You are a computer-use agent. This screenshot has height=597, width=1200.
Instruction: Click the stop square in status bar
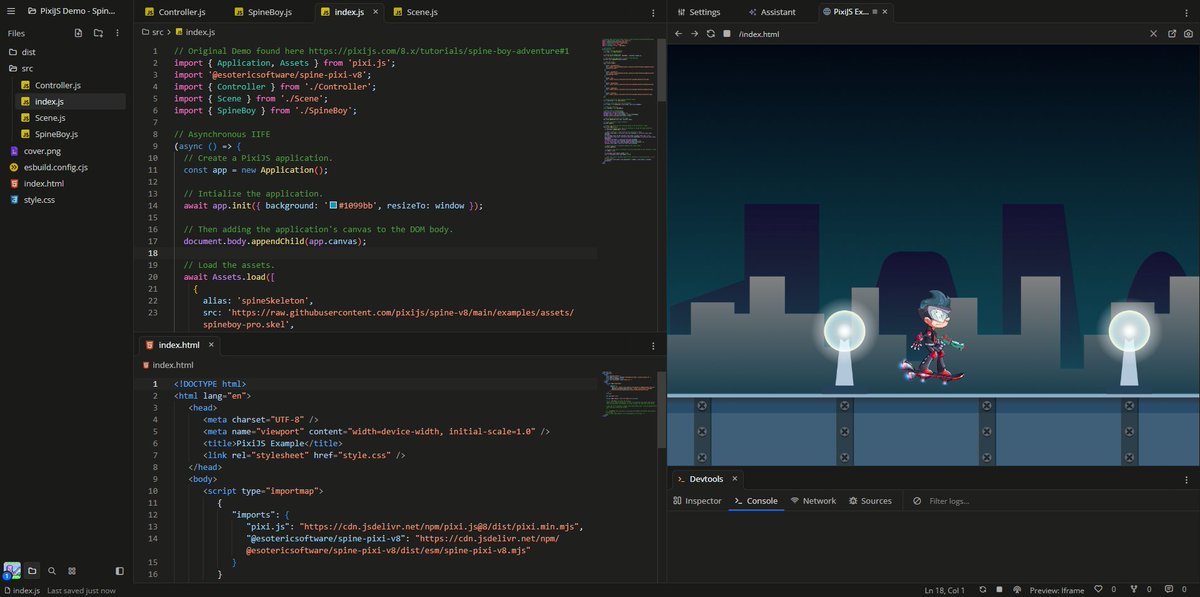coord(1000,590)
